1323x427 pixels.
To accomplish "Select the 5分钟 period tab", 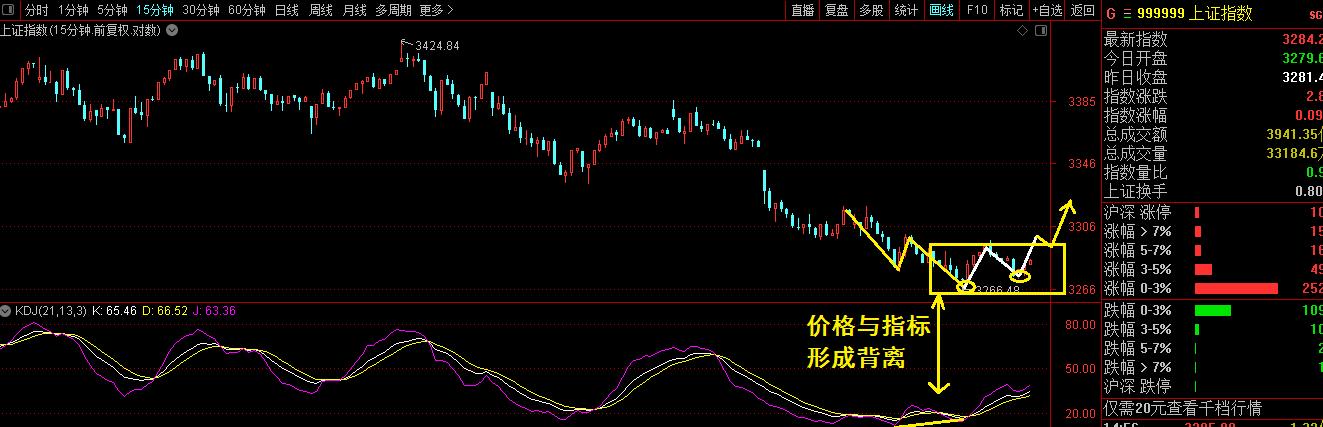I will pos(112,10).
